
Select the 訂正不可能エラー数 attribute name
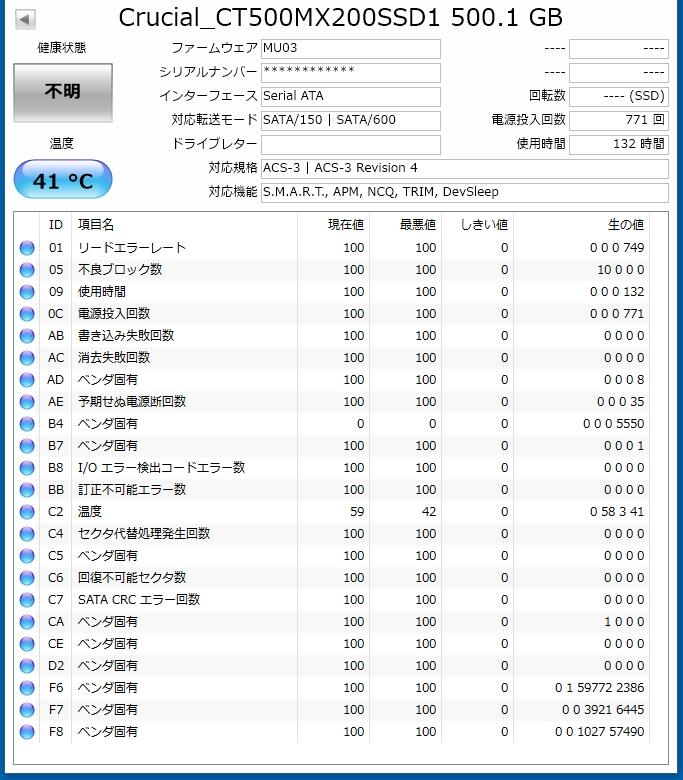pyautogui.click(x=132, y=490)
